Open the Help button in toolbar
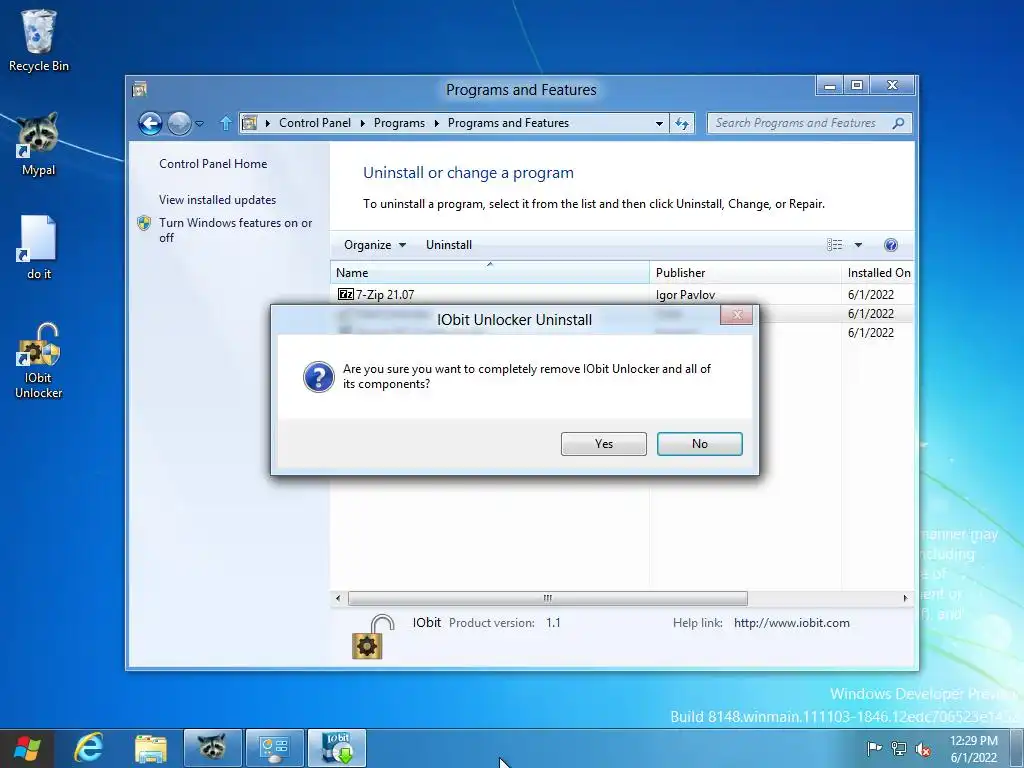 point(891,245)
